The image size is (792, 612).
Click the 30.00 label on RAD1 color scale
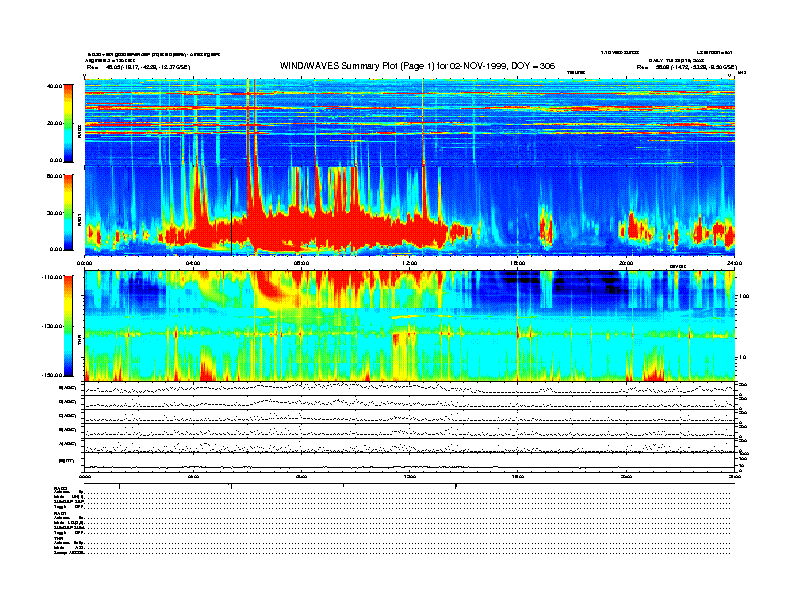point(54,213)
